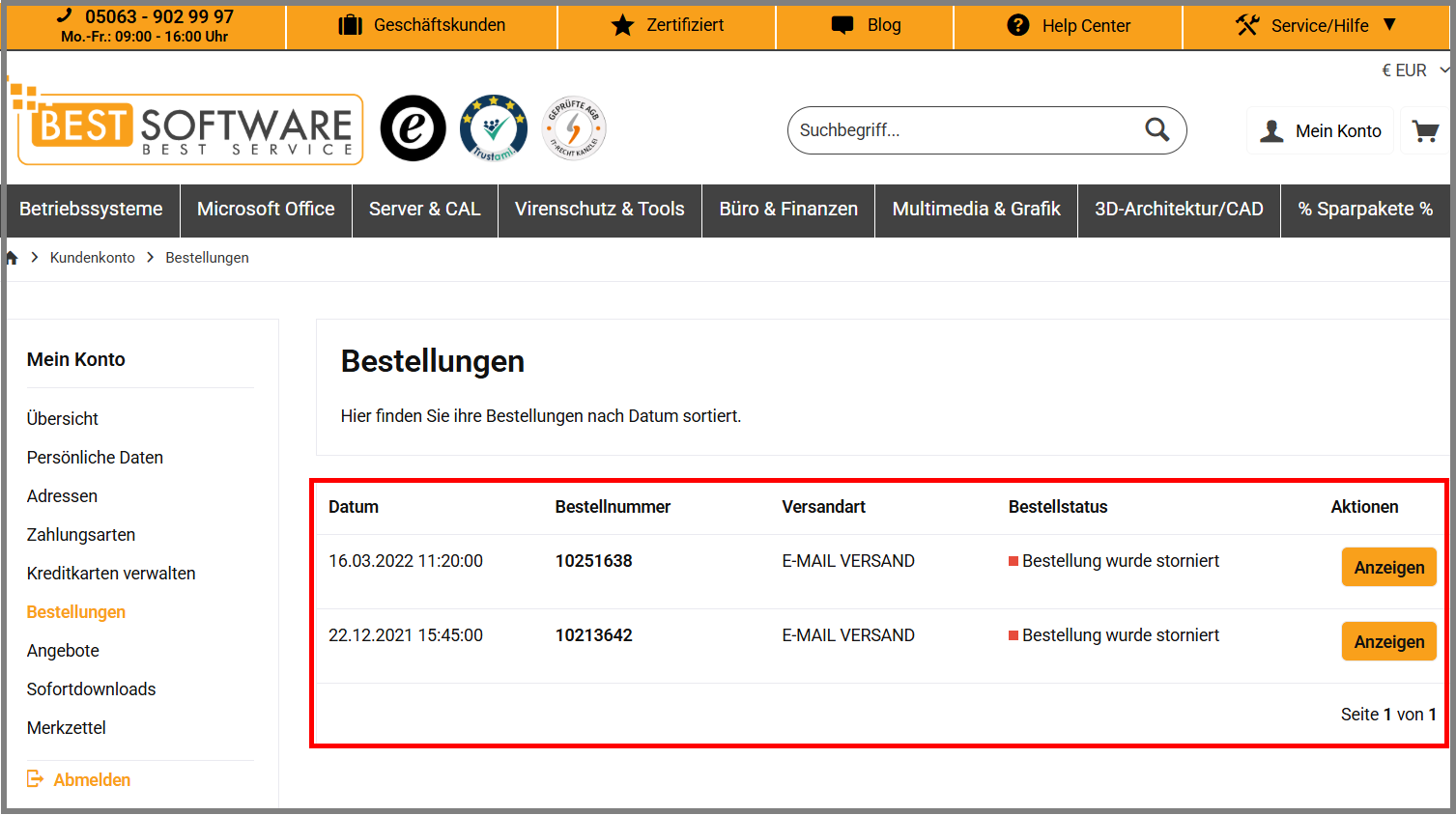Image resolution: width=1456 pixels, height=815 pixels.
Task: Click the search magnifier icon
Action: tap(1156, 129)
